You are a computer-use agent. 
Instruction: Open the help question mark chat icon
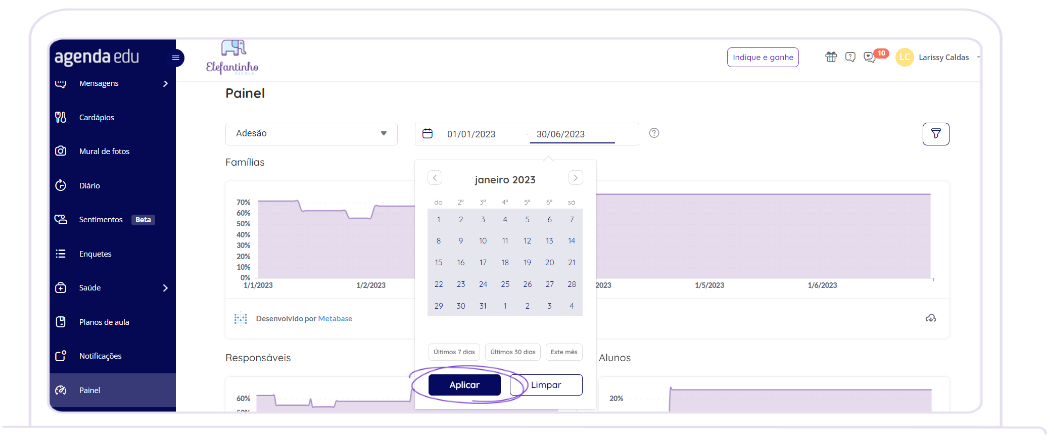pyautogui.click(x=850, y=57)
